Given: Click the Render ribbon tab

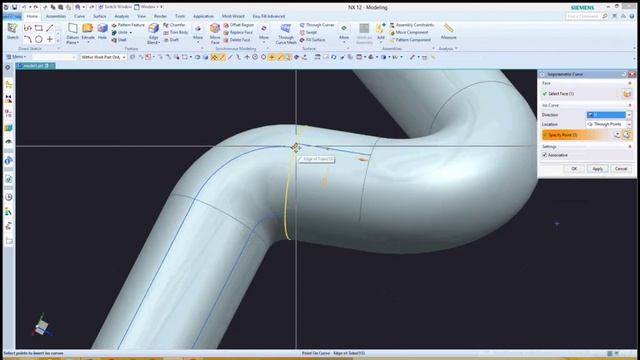Looking at the screenshot, I should 160,16.
